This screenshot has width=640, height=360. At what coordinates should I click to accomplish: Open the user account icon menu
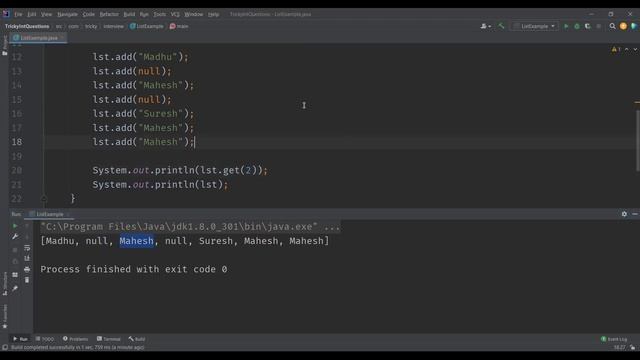(x=485, y=26)
